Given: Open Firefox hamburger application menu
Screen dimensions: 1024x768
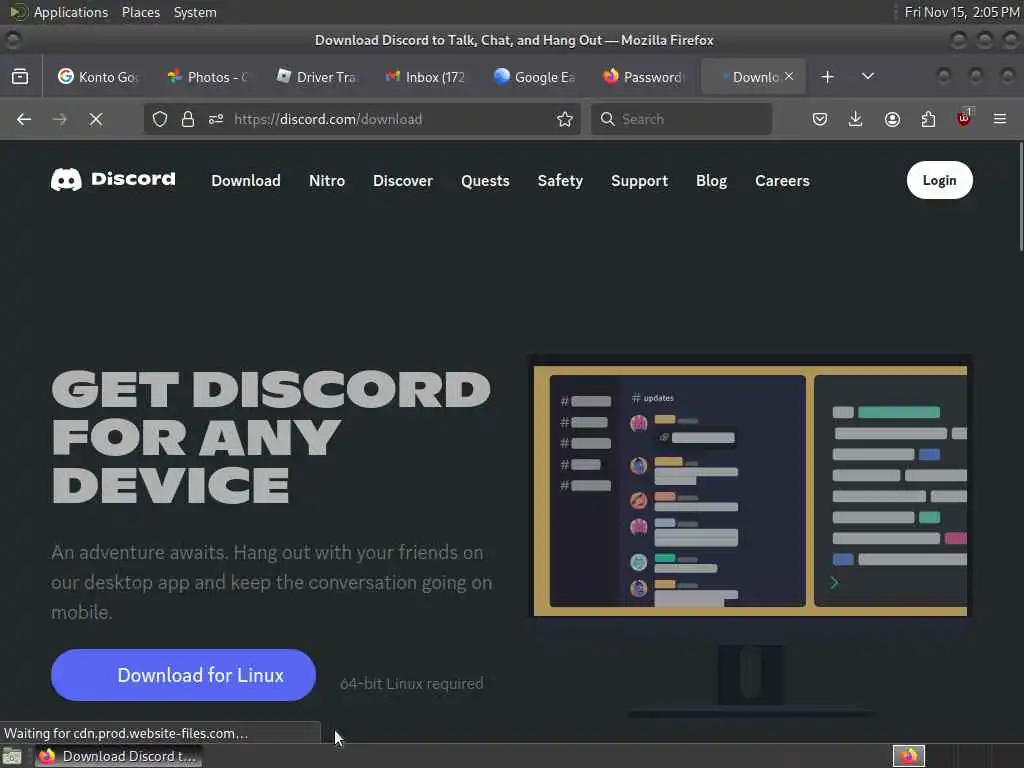Looking at the screenshot, I should click(x=1000, y=119).
